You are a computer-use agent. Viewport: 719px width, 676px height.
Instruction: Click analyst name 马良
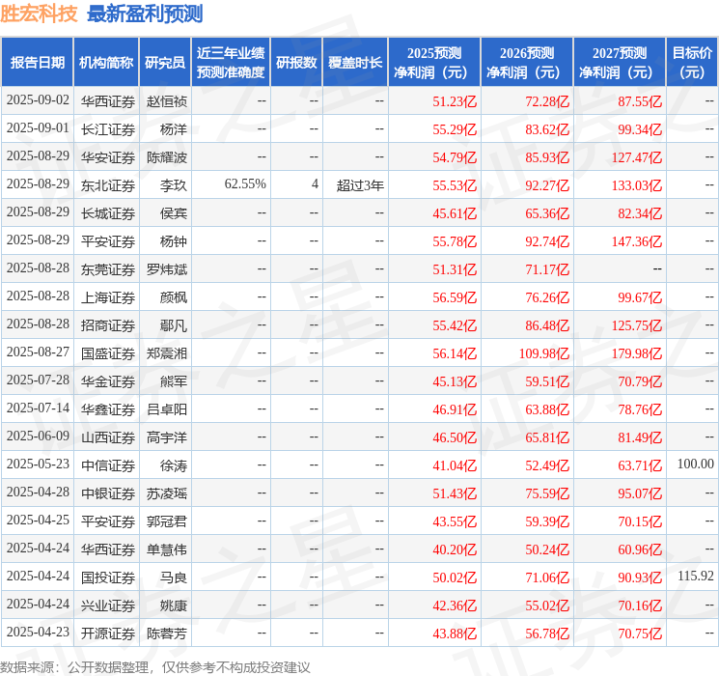point(173,578)
